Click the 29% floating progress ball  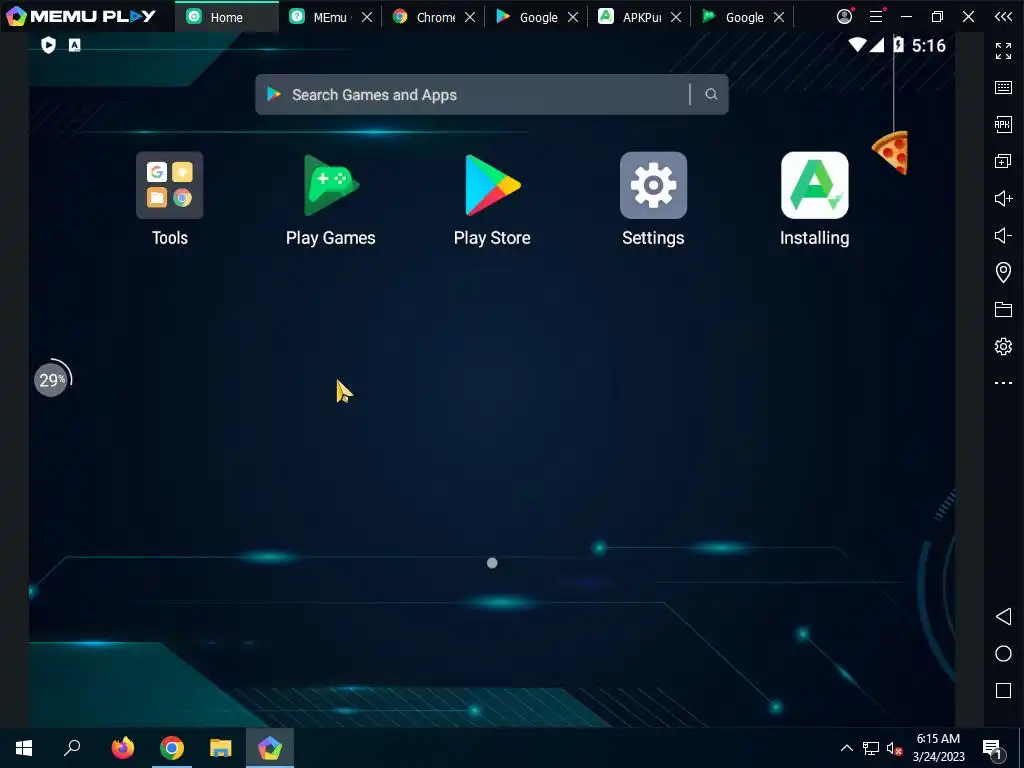[x=52, y=379]
